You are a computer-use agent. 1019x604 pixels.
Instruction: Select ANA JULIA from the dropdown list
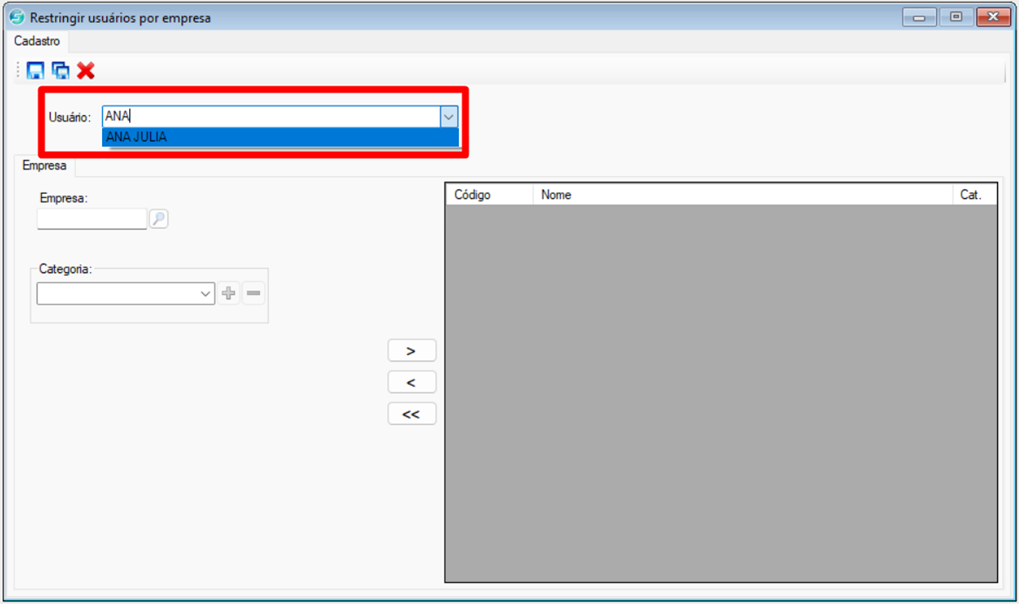(280, 137)
